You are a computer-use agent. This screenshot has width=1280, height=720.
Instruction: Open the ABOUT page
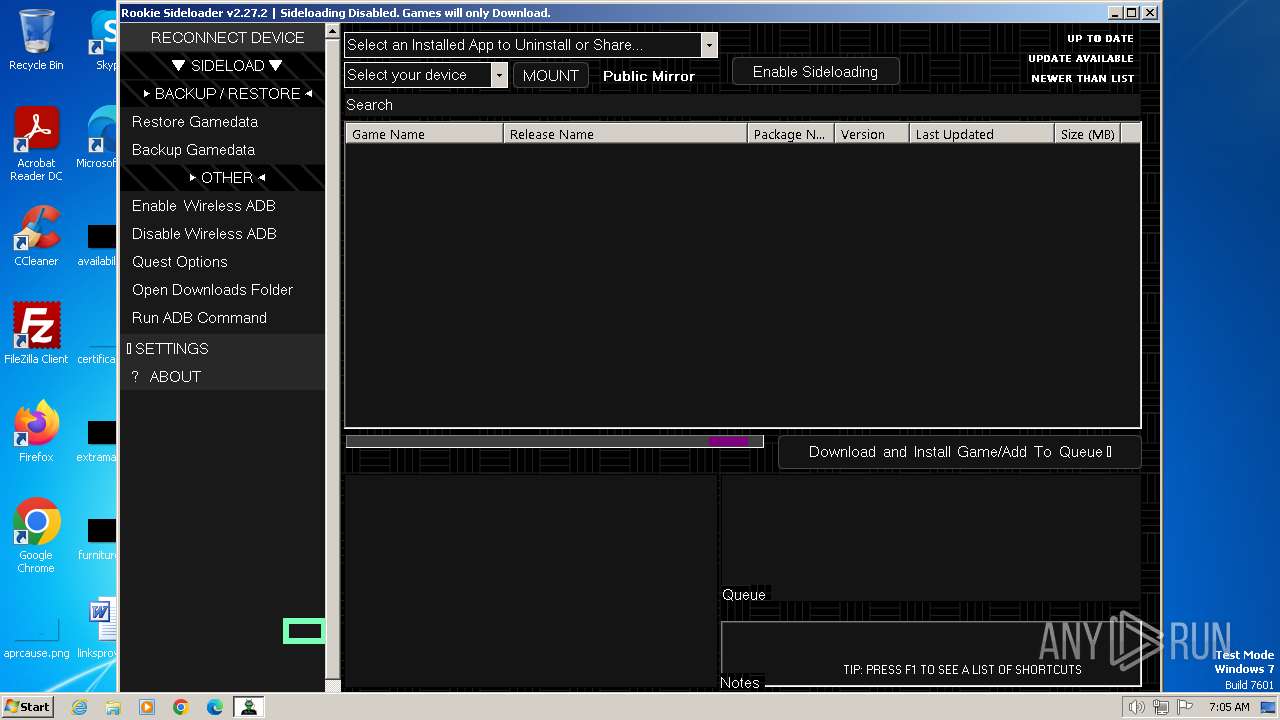tap(222, 377)
